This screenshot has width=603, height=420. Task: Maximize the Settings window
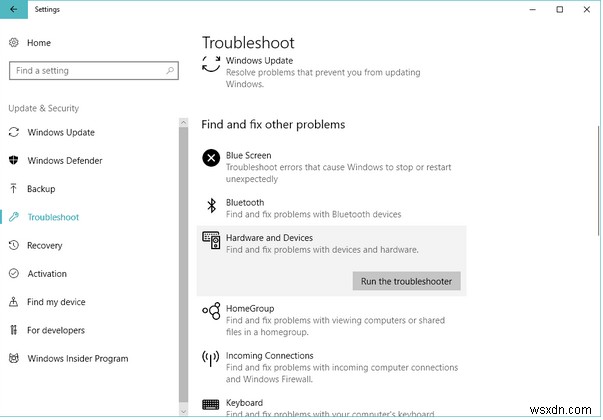tap(560, 9)
